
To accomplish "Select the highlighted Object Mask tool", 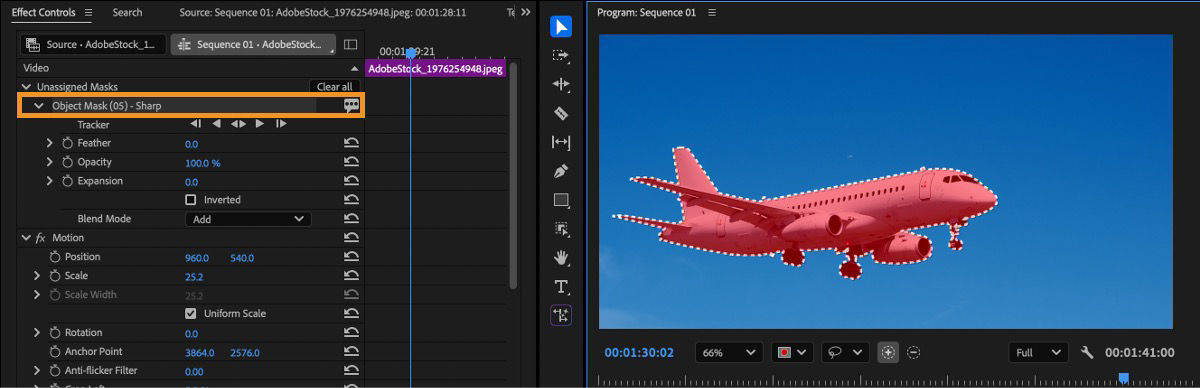I will (561, 315).
